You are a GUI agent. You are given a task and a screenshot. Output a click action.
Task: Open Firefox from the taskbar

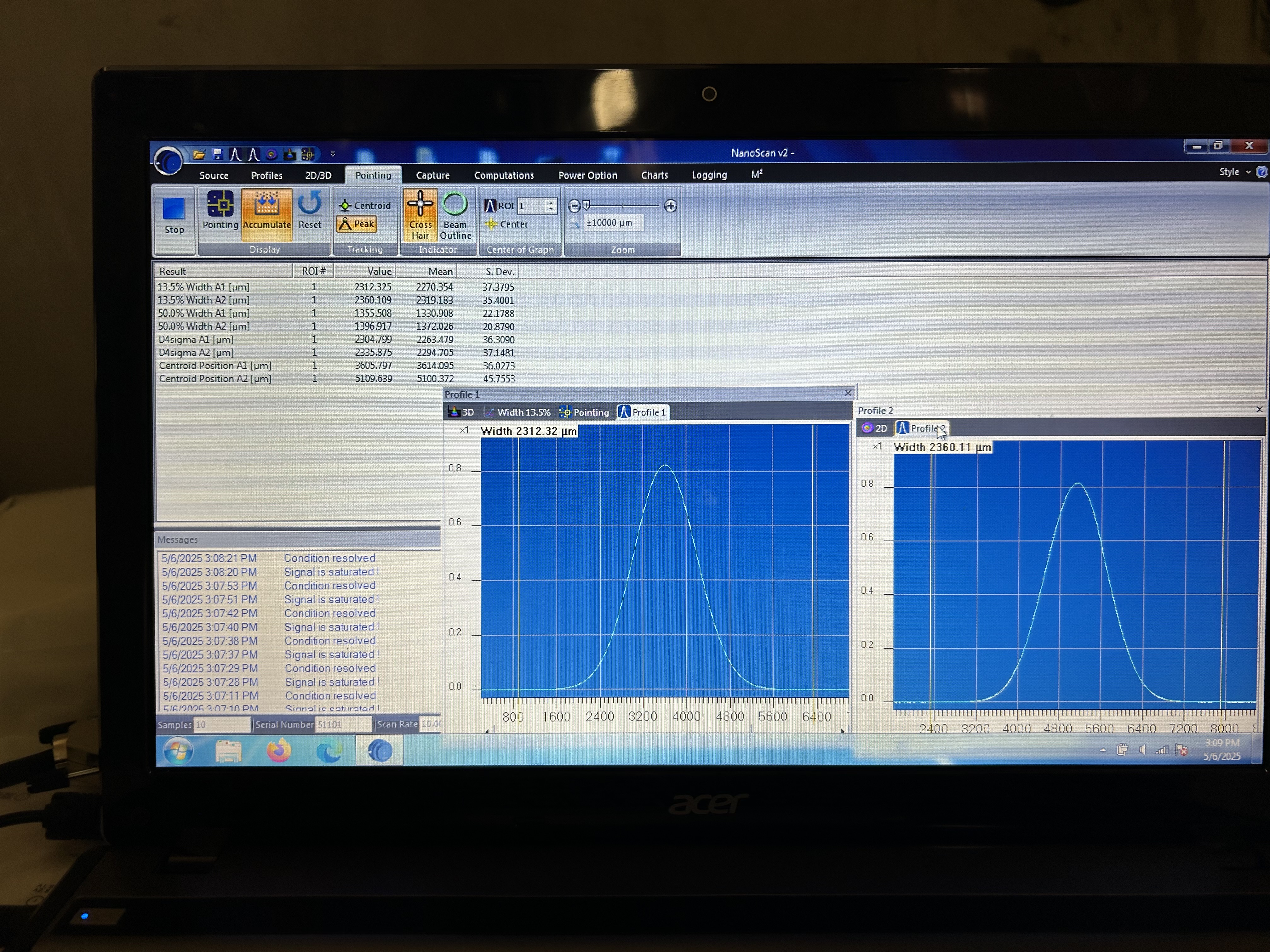click(x=279, y=751)
